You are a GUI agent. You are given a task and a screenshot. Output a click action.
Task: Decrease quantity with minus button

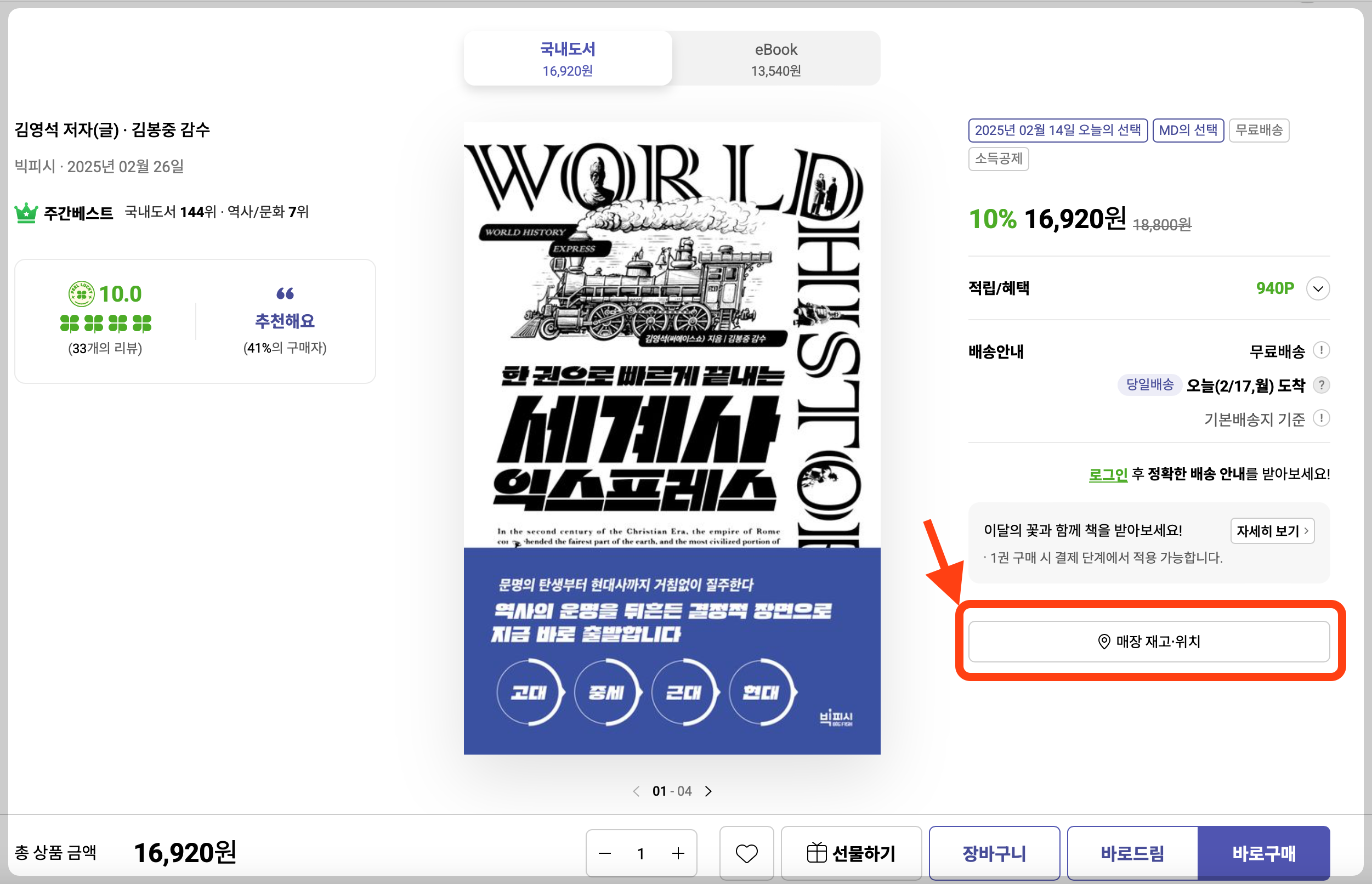[604, 853]
